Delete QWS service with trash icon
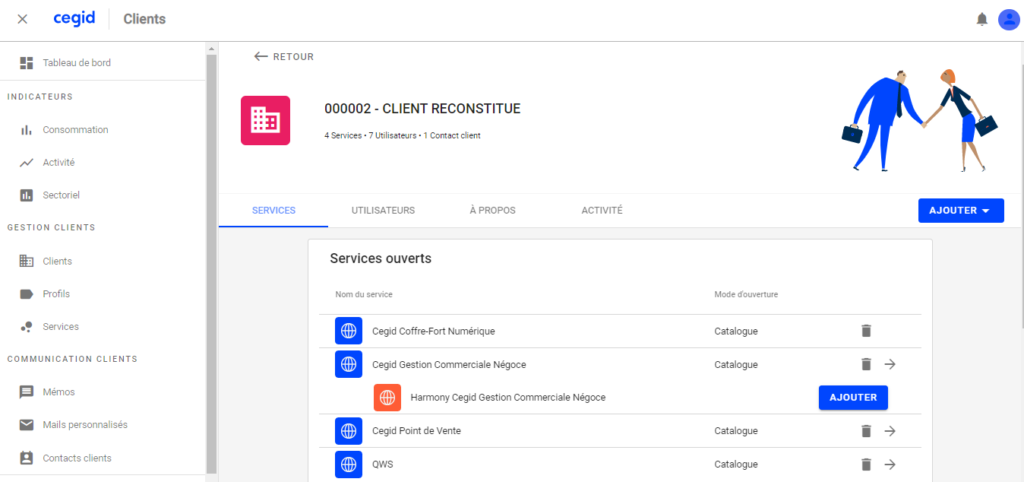 tap(866, 464)
